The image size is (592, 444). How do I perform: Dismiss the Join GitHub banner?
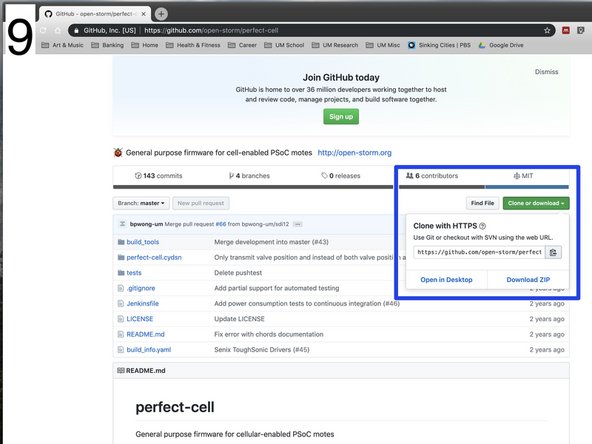click(546, 72)
